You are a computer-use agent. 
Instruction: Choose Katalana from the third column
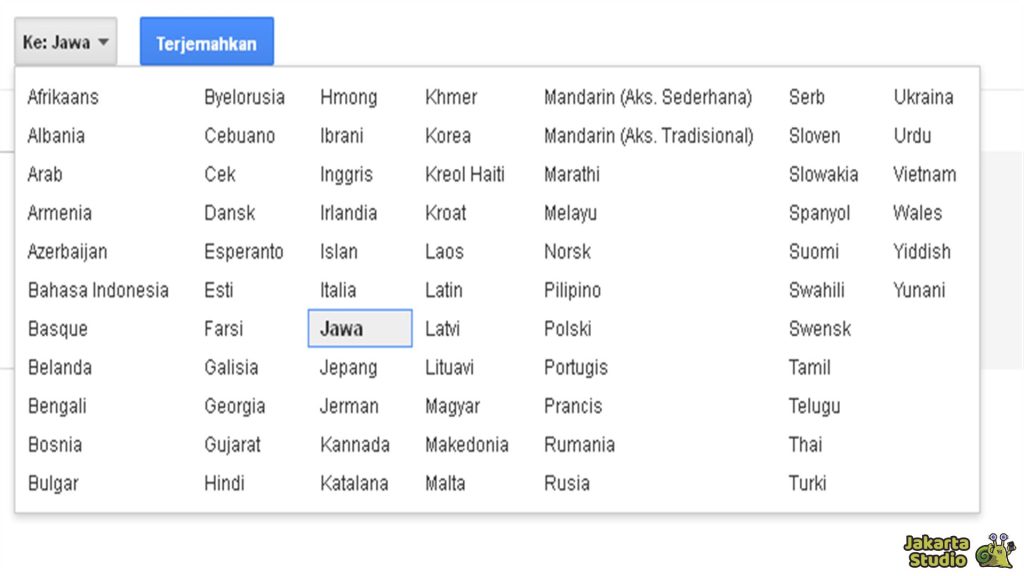tap(354, 483)
